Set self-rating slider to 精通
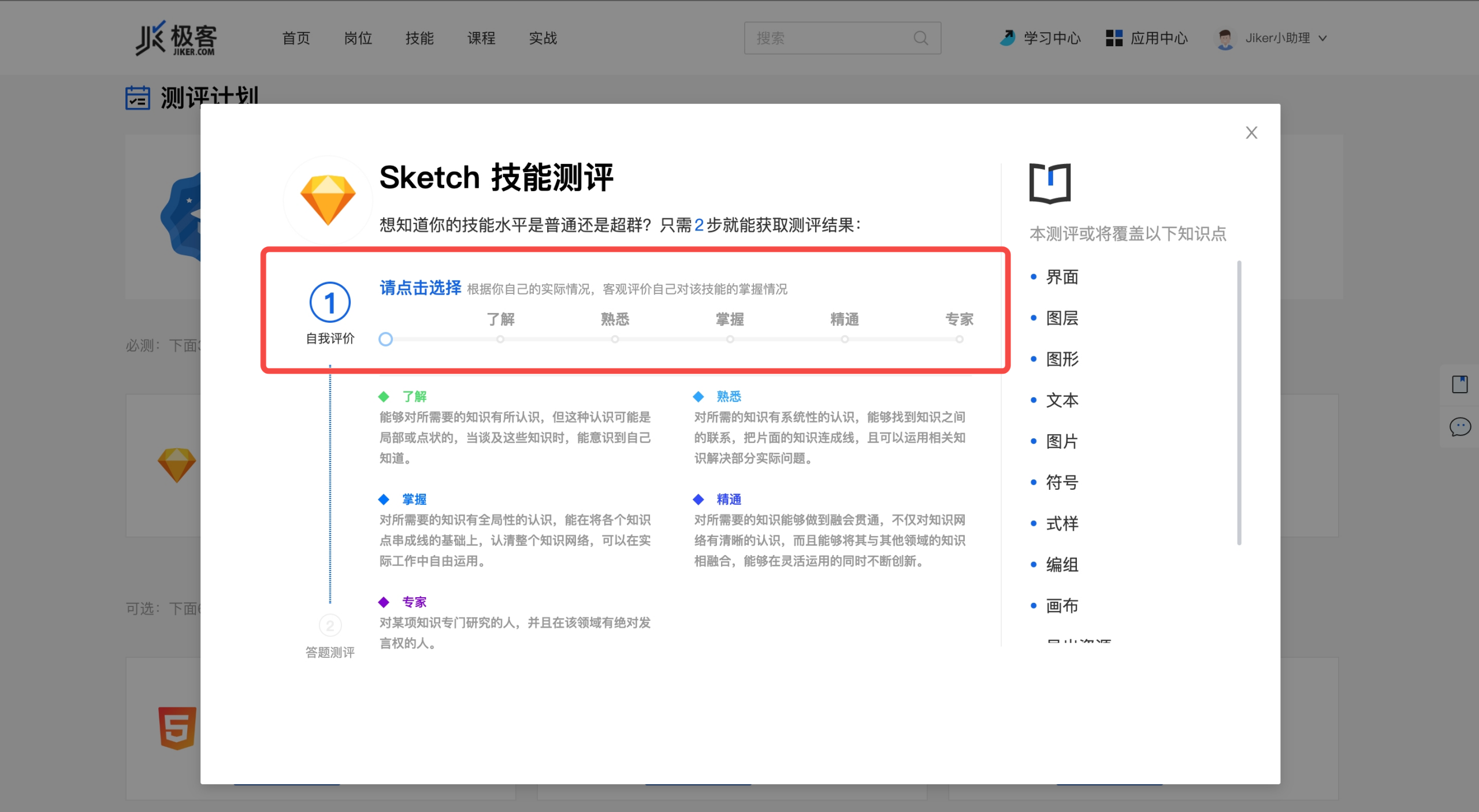The image size is (1479, 812). [x=845, y=340]
